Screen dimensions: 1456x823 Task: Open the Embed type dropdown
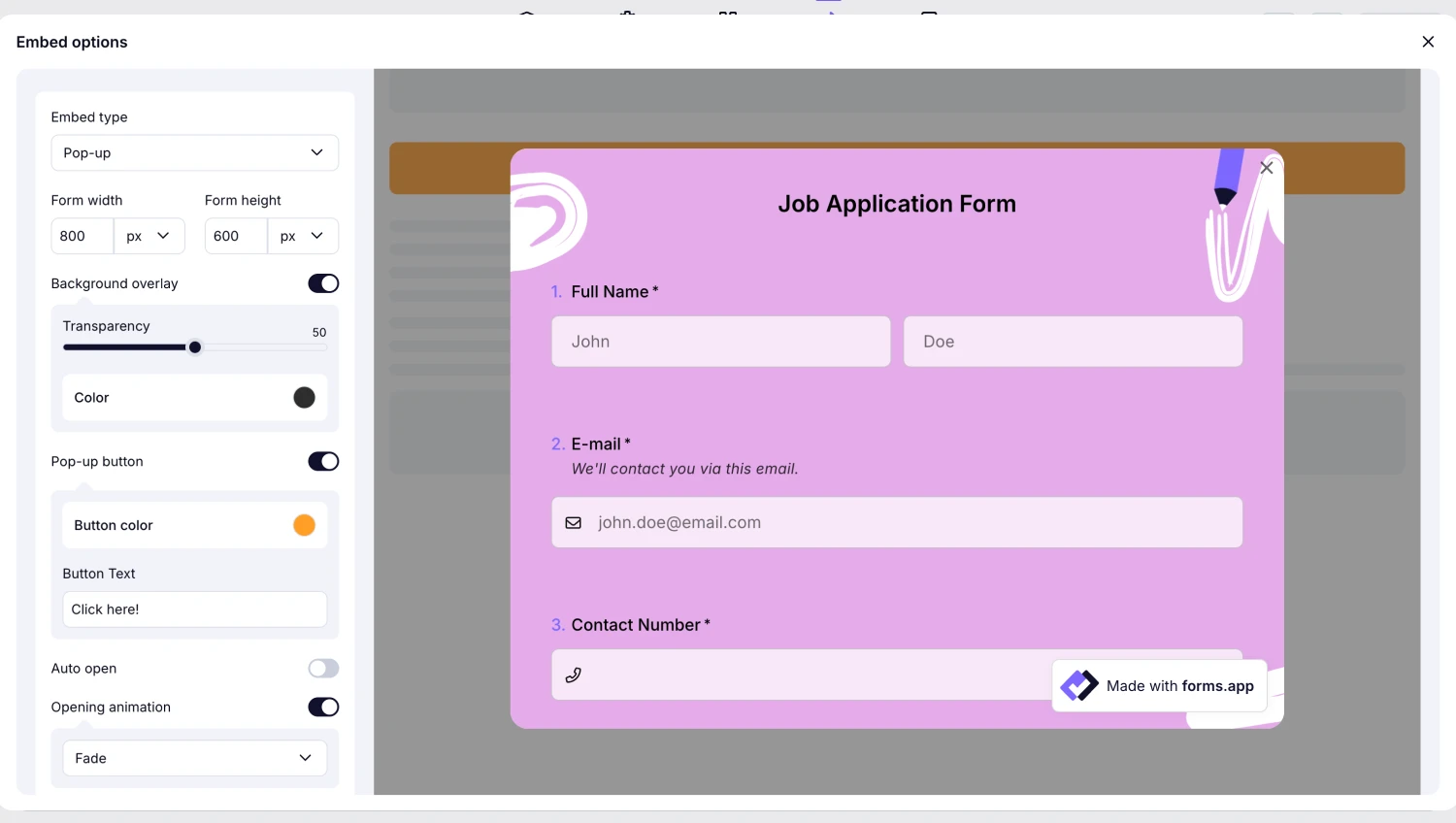[194, 153]
